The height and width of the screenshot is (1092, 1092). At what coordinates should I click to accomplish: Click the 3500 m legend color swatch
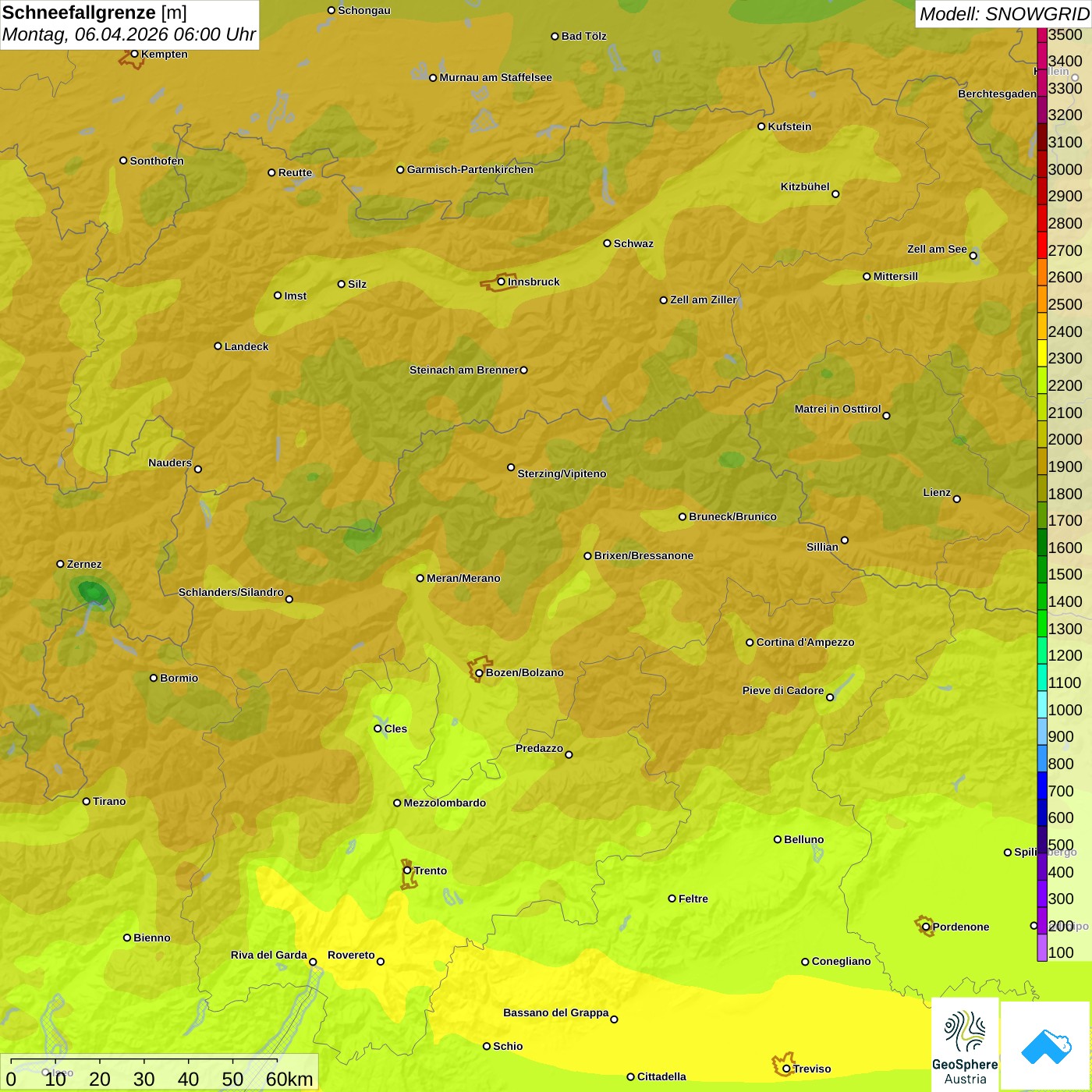tap(1042, 34)
